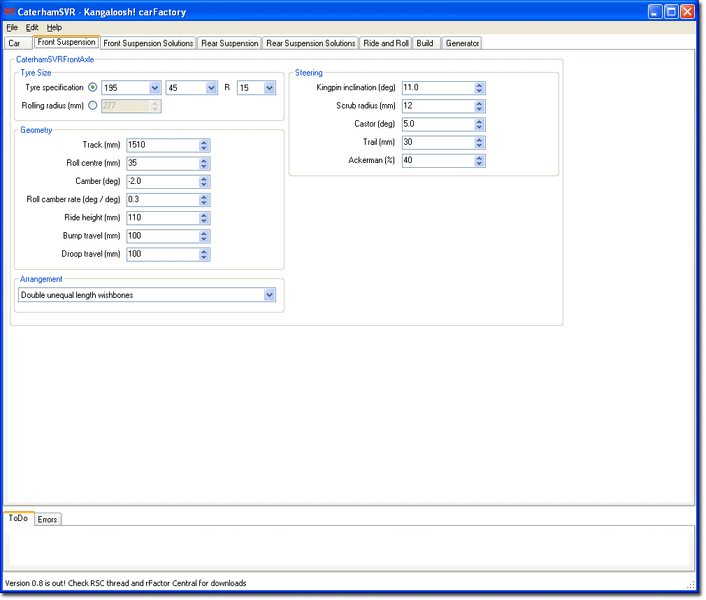Go to Rear Suspension Solutions tab

(x=311, y=43)
